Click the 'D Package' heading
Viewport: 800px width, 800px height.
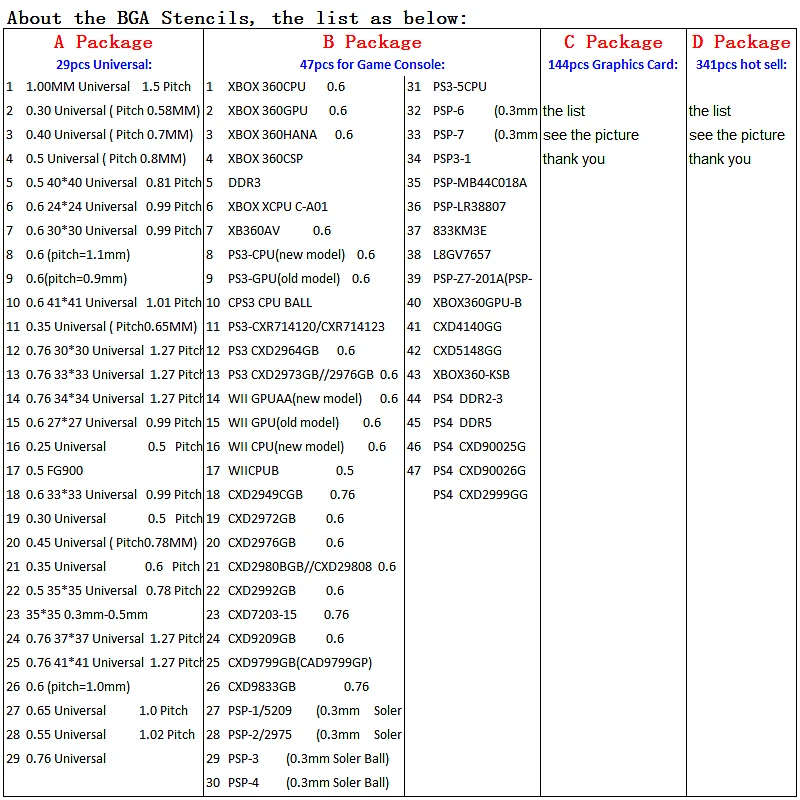coord(741,42)
